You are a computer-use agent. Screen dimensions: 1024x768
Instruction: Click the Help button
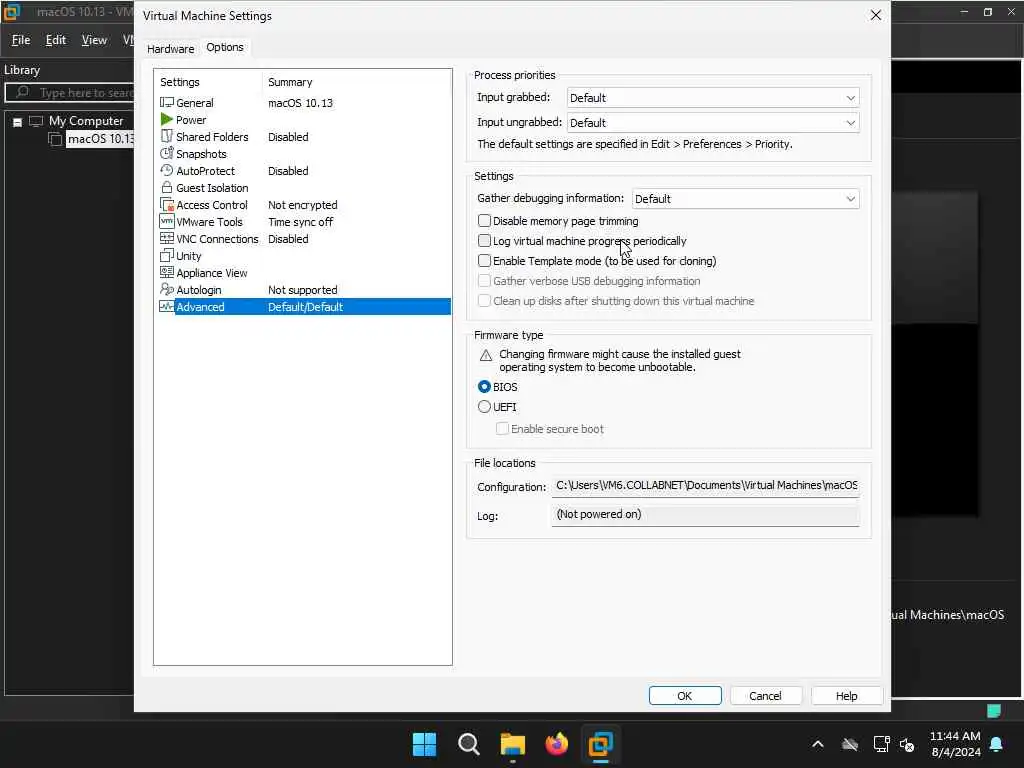point(846,696)
